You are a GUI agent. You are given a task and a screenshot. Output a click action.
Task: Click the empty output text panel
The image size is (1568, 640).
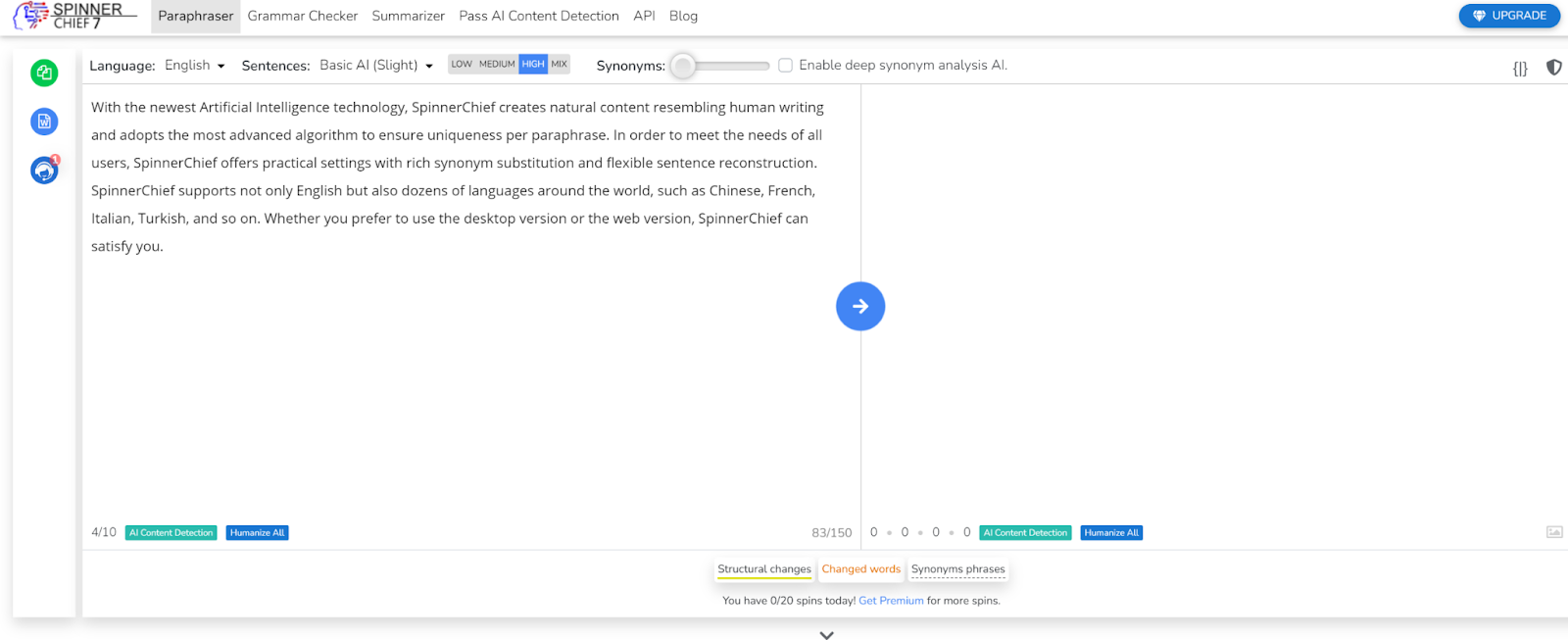coord(1213,304)
